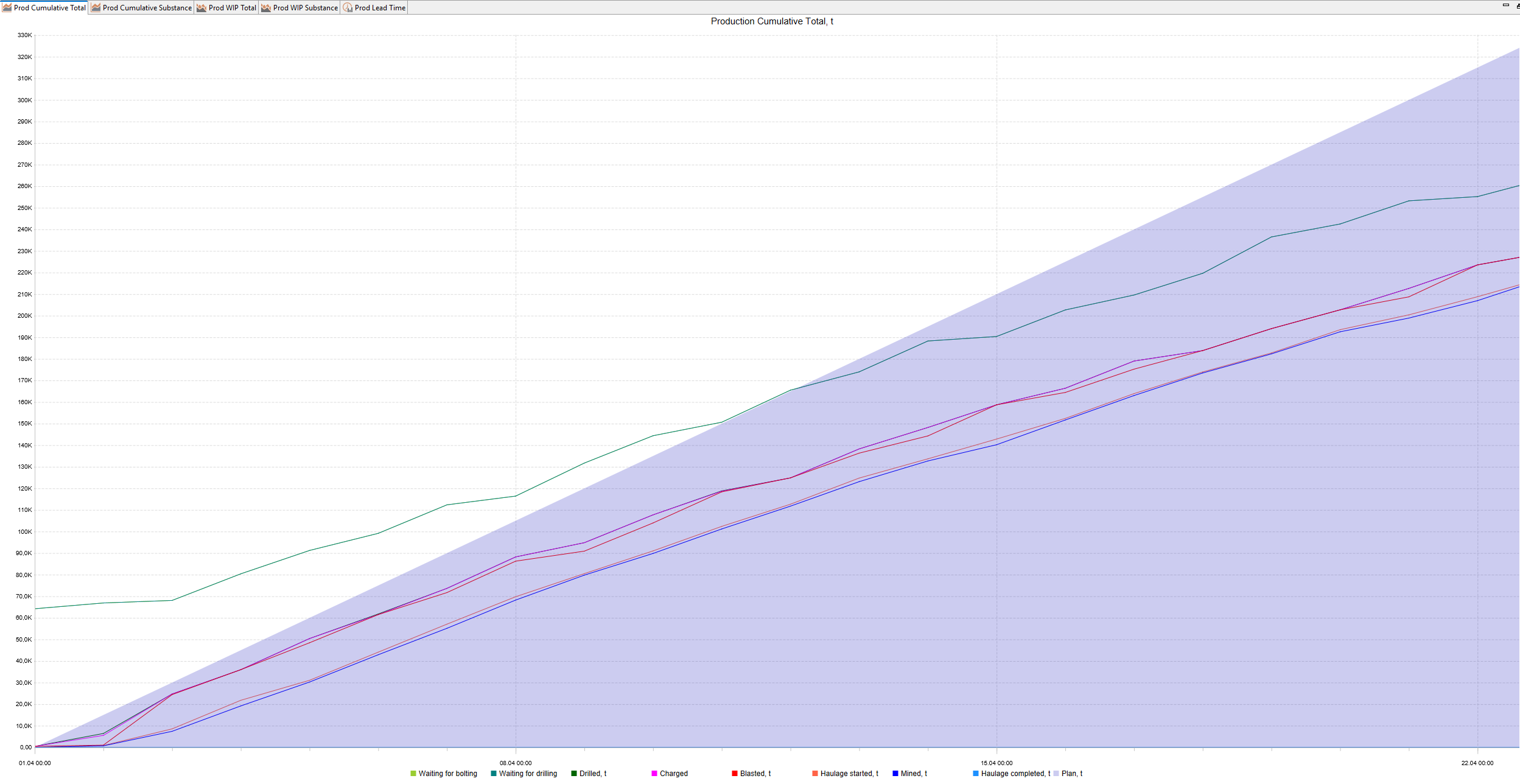Click the Prod WIP Total chart icon
Image resolution: width=1520 pixels, height=784 pixels.
[201, 8]
